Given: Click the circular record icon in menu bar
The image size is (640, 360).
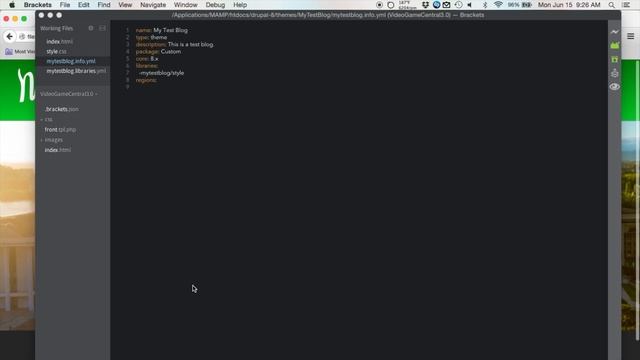Looking at the screenshot, I should [379, 5].
